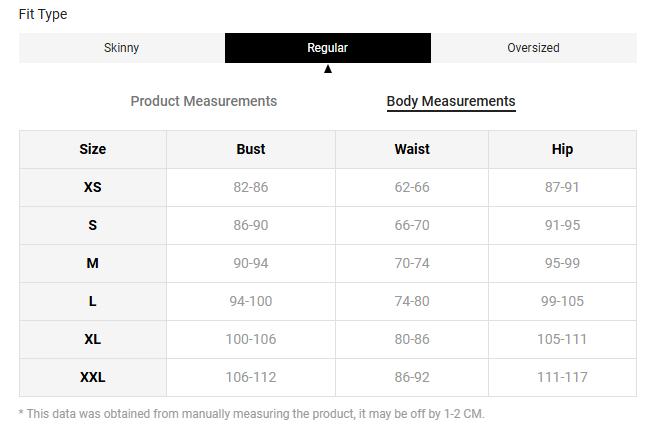
Task: Select the Skinny fit type
Action: click(x=122, y=48)
